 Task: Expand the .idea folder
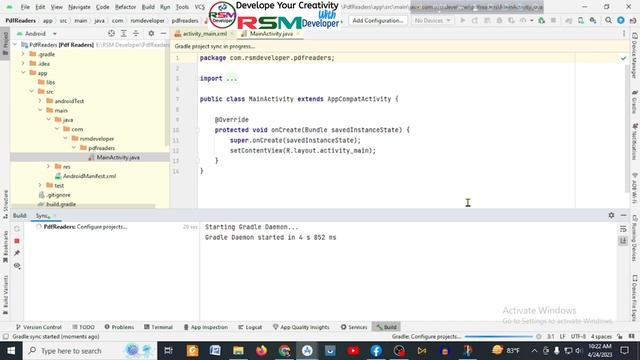click(23, 63)
